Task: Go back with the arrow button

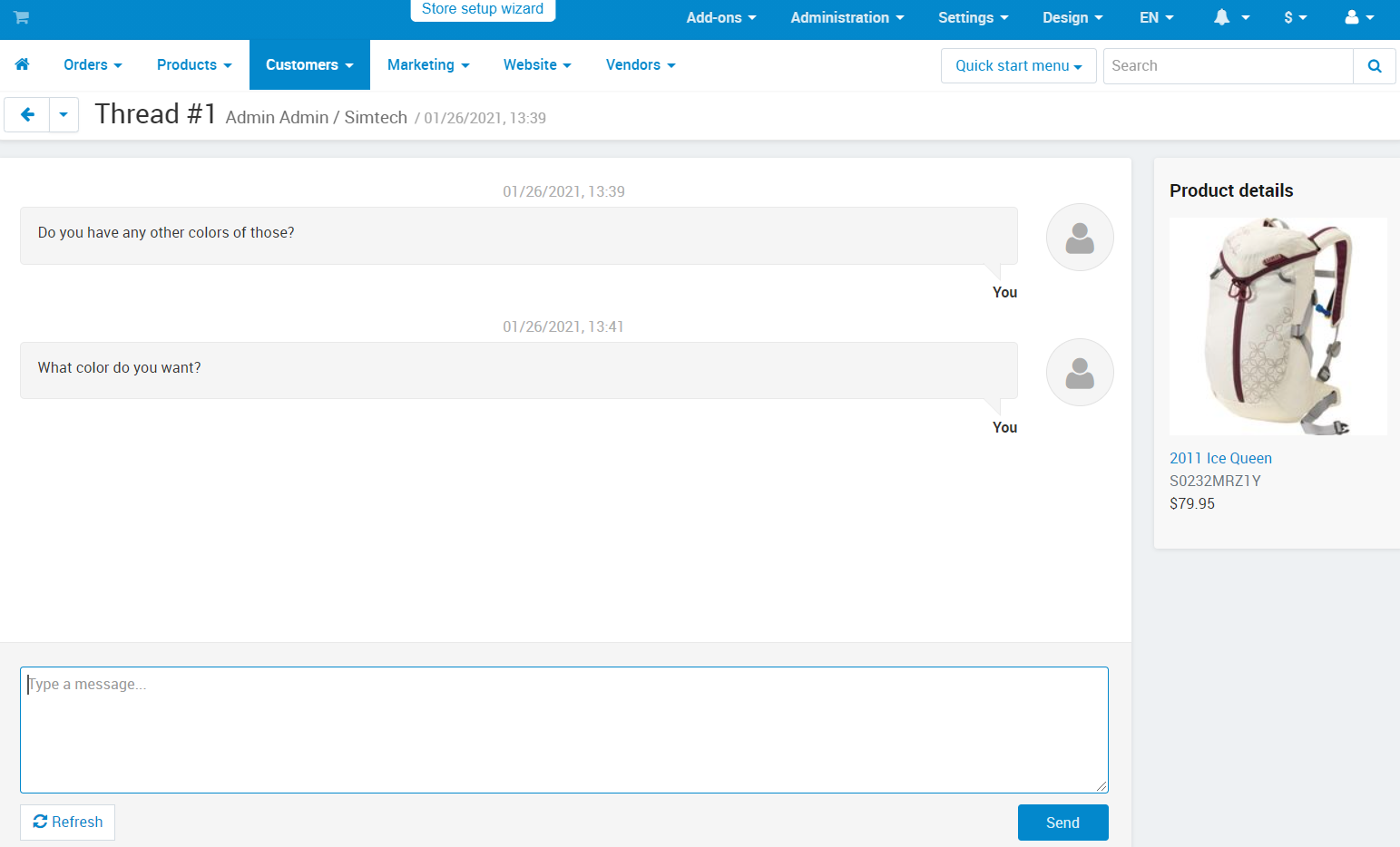Action: [27, 115]
